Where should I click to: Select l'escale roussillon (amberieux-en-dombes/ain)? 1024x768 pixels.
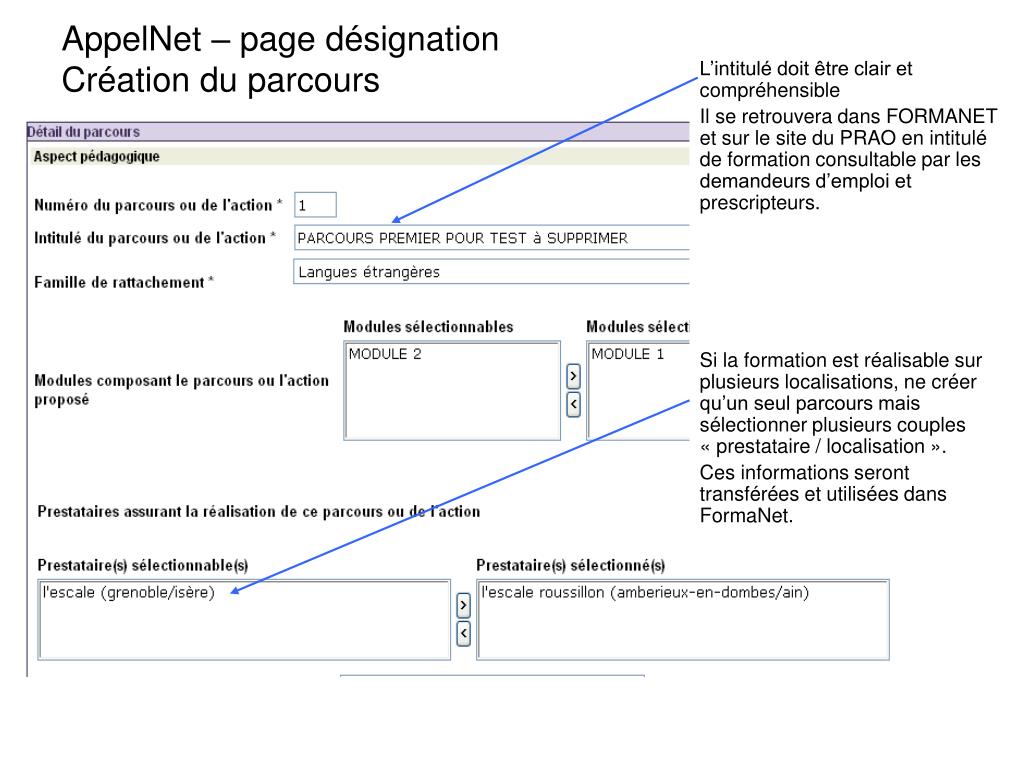pyautogui.click(x=645, y=592)
